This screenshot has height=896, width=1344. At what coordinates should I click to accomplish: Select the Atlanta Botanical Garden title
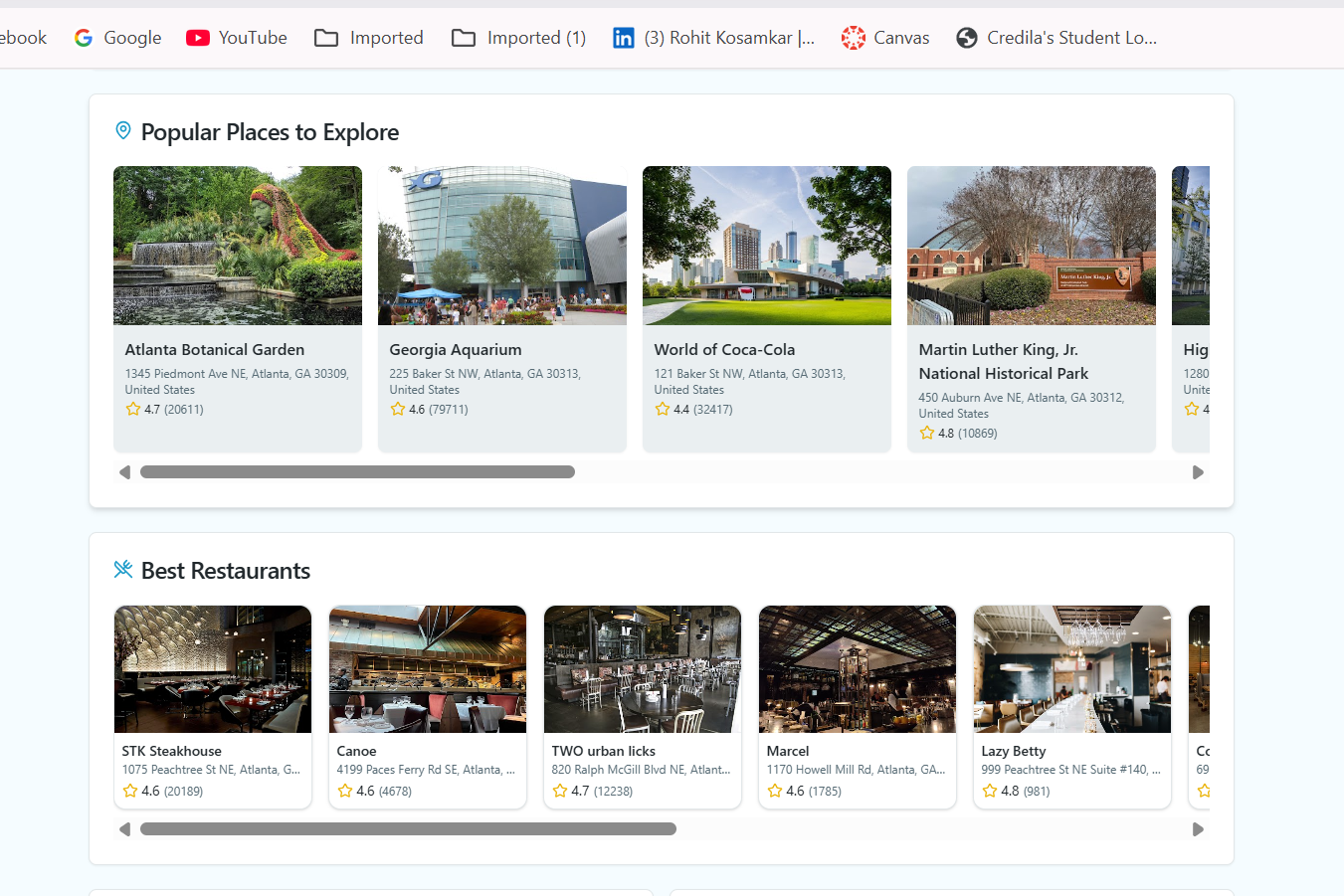point(215,350)
